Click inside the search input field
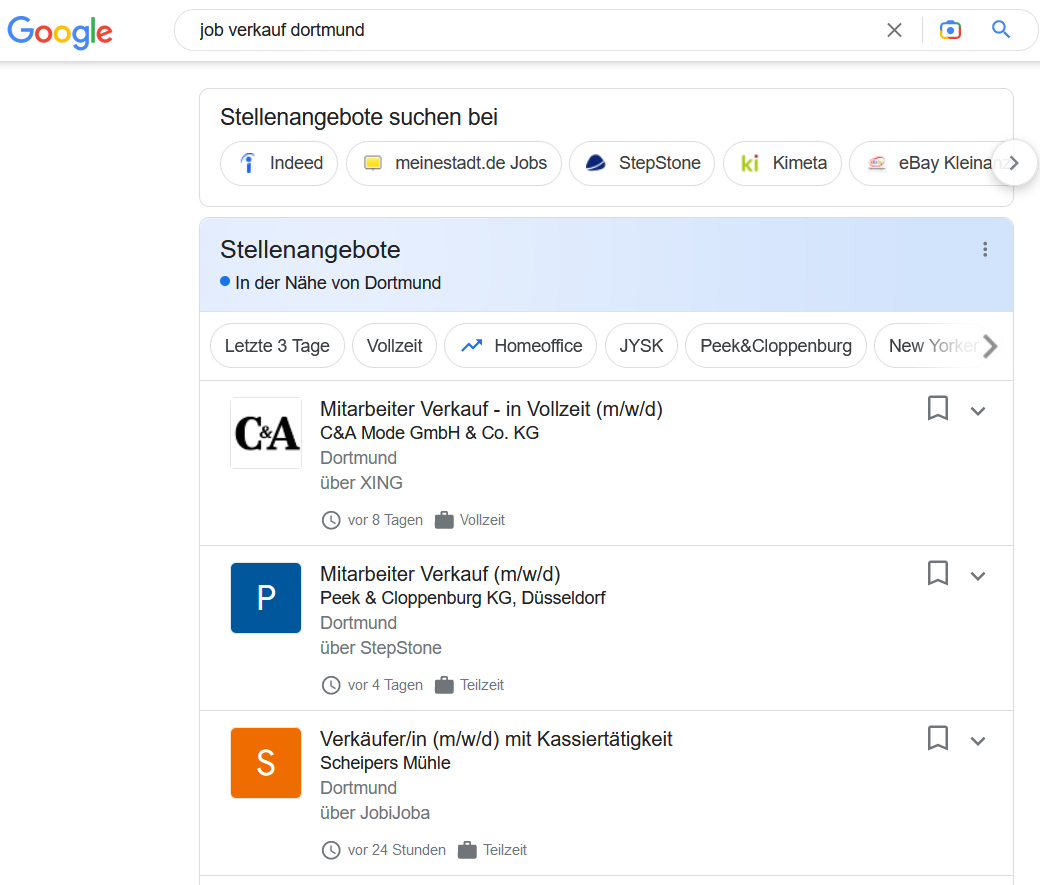1040x885 pixels. [520, 30]
